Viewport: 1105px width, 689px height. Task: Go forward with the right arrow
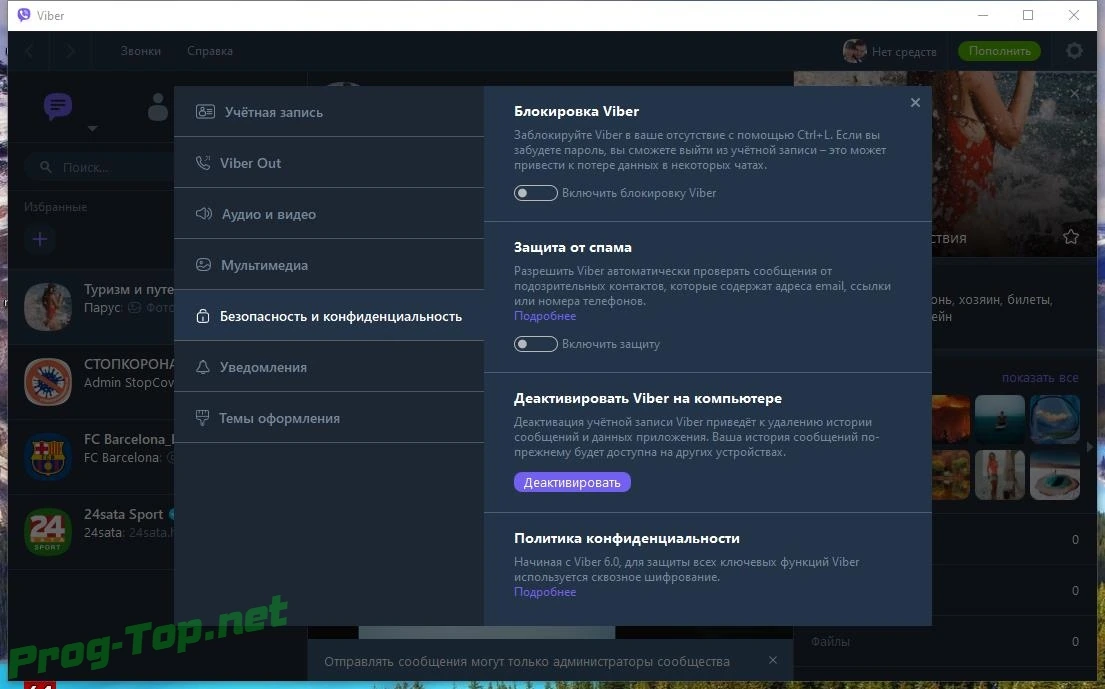(x=70, y=51)
